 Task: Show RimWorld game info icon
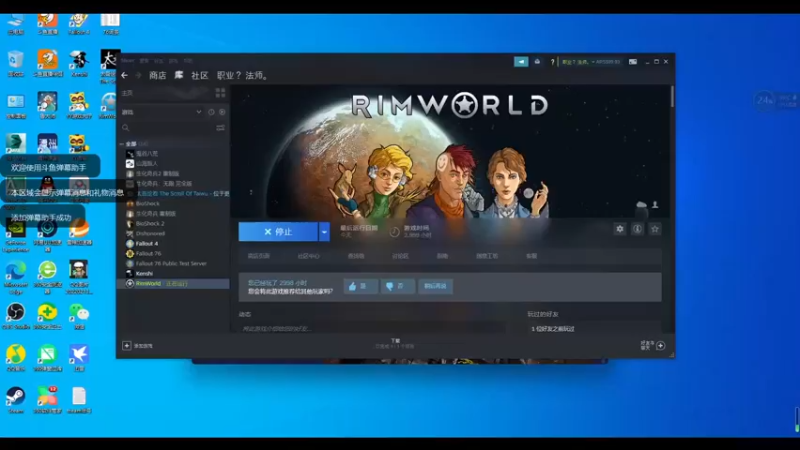(x=637, y=229)
